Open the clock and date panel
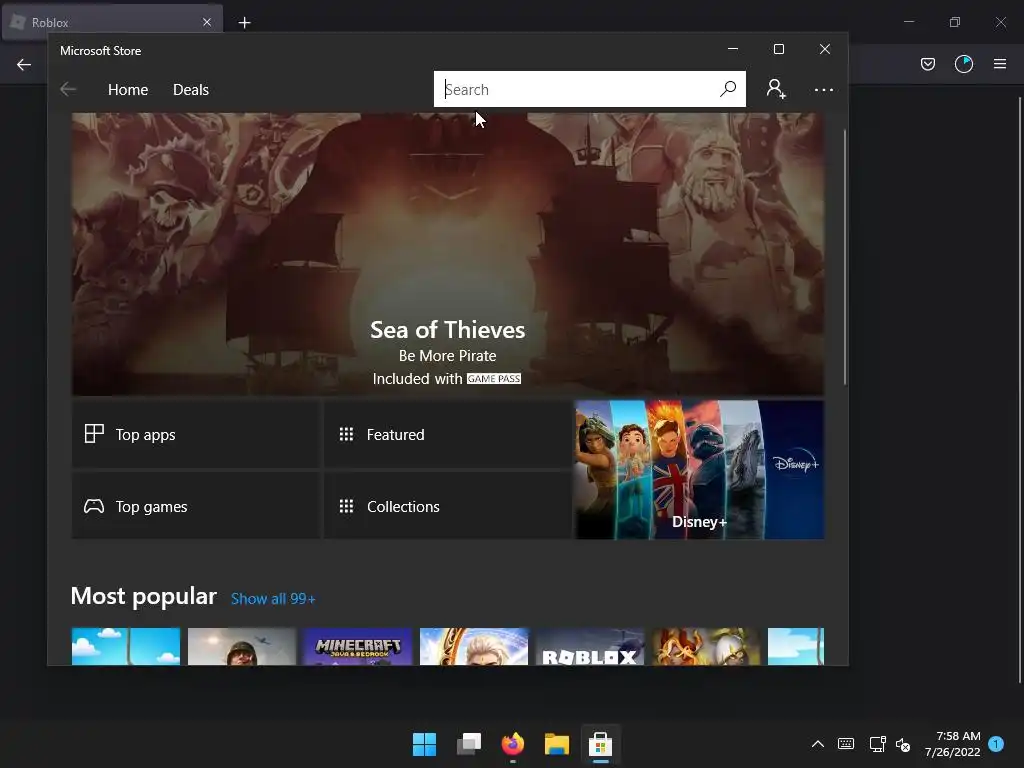Viewport: 1024px width, 768px height. [952, 744]
